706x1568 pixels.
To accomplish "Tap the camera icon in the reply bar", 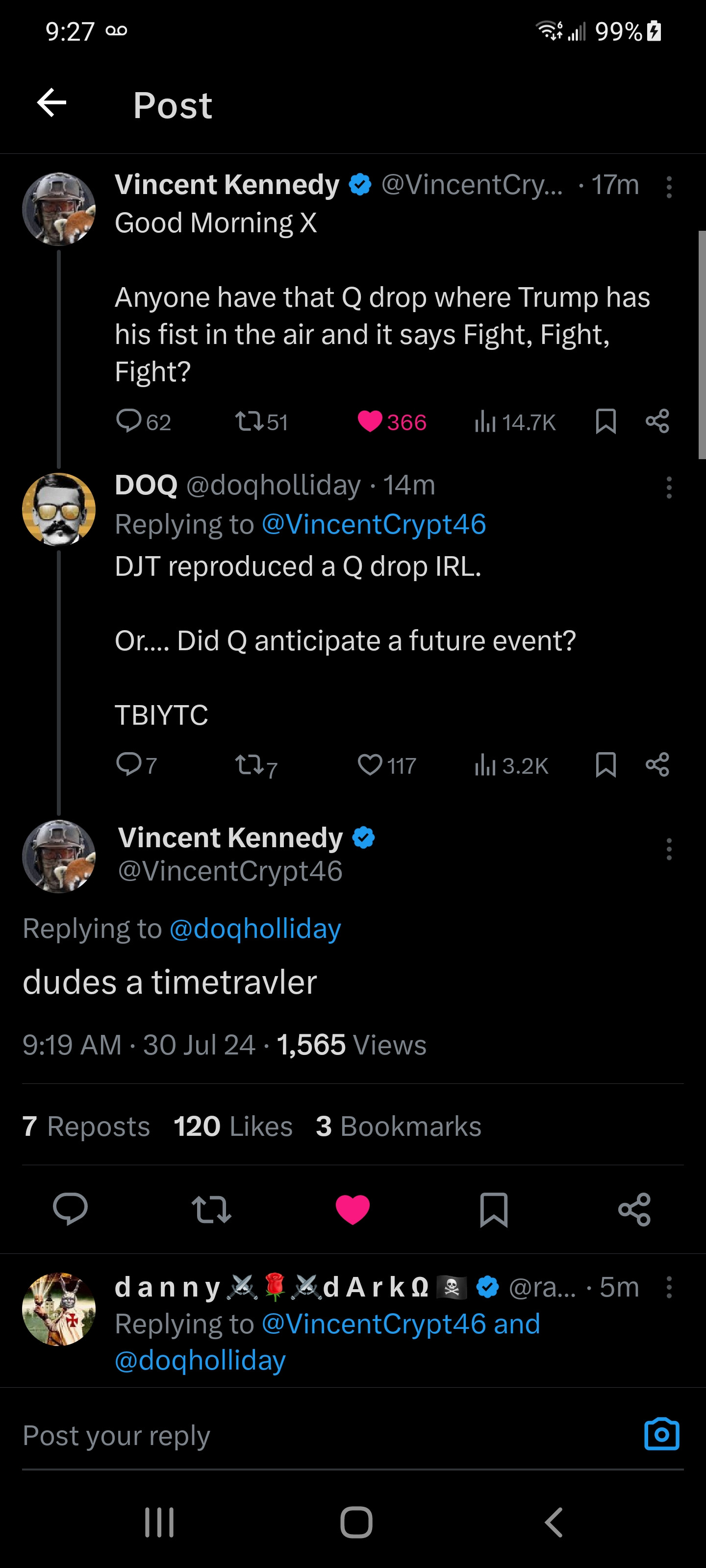I will [x=661, y=1434].
